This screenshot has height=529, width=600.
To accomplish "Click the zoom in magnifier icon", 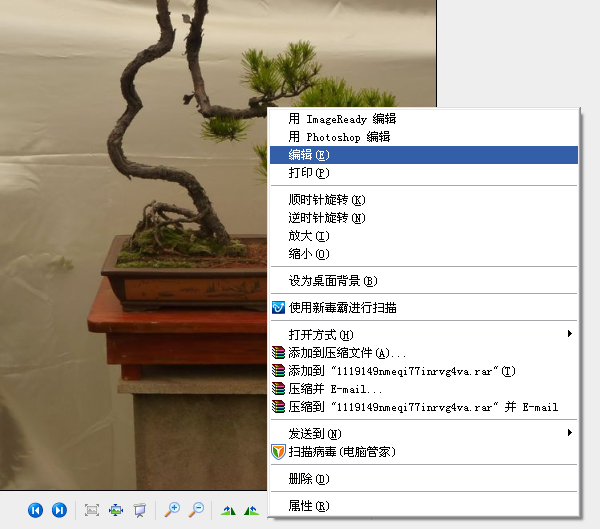I will (x=173, y=510).
